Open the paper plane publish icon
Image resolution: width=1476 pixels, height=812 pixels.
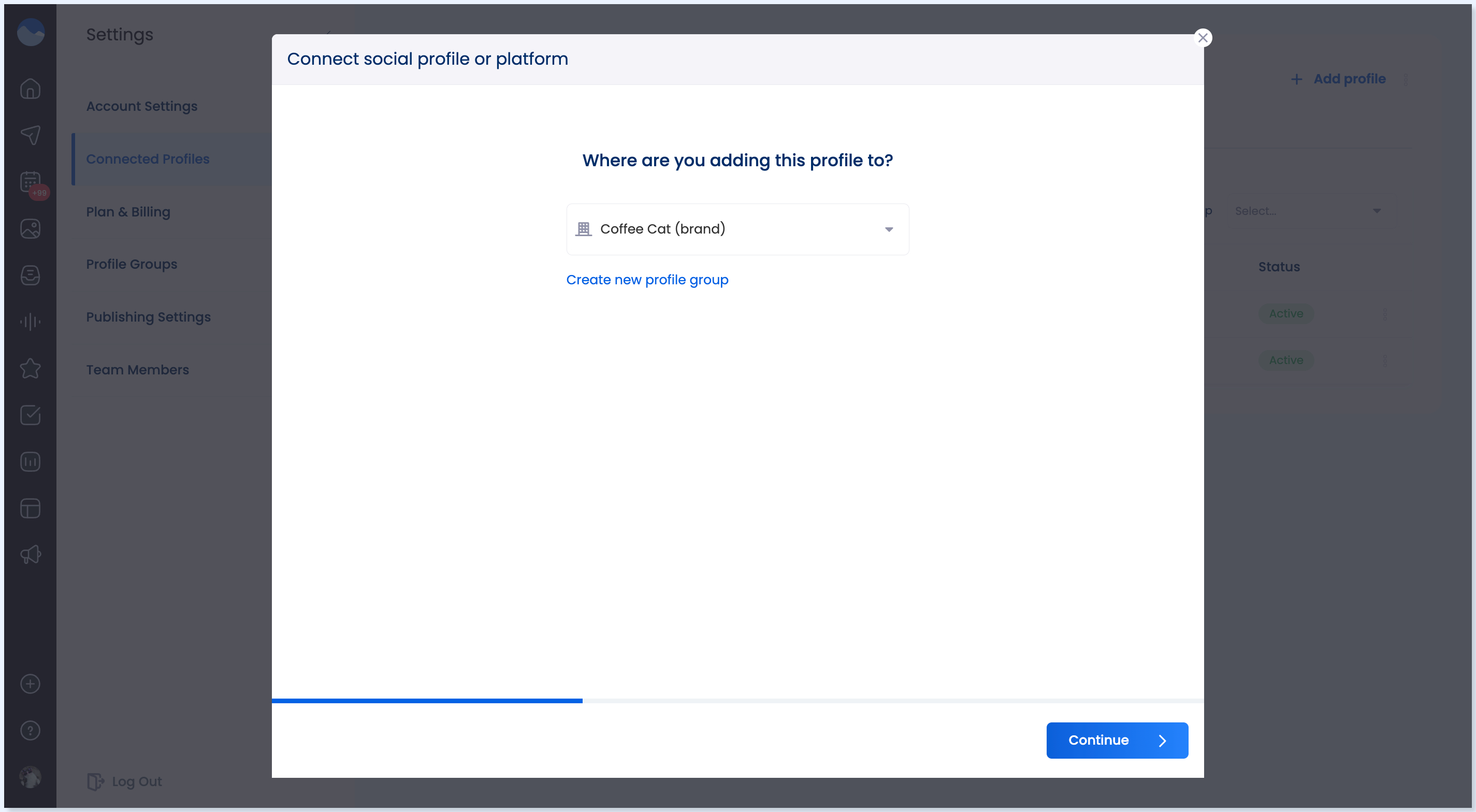[31, 135]
